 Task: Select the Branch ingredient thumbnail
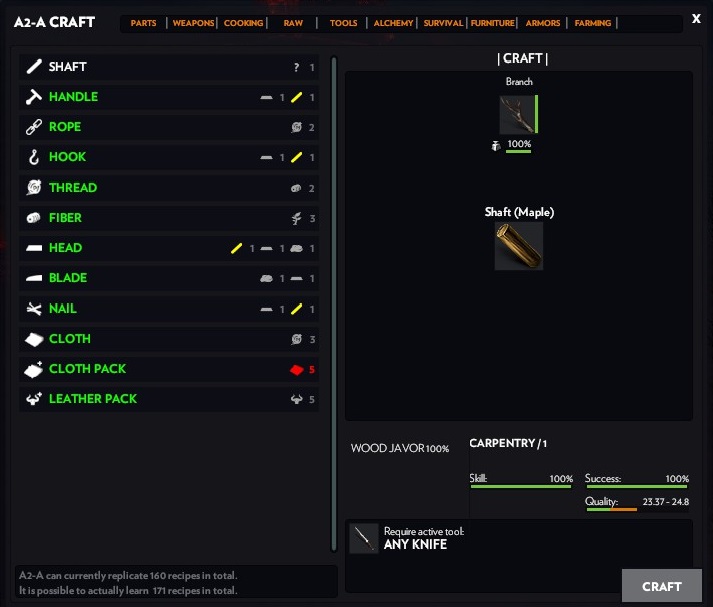tap(518, 114)
